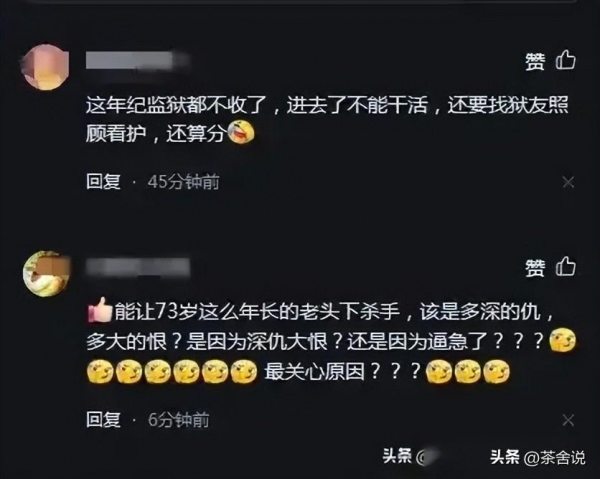Click the last thinking emoji after 最关心原因
The width and height of the screenshot is (600, 479).
[497, 371]
